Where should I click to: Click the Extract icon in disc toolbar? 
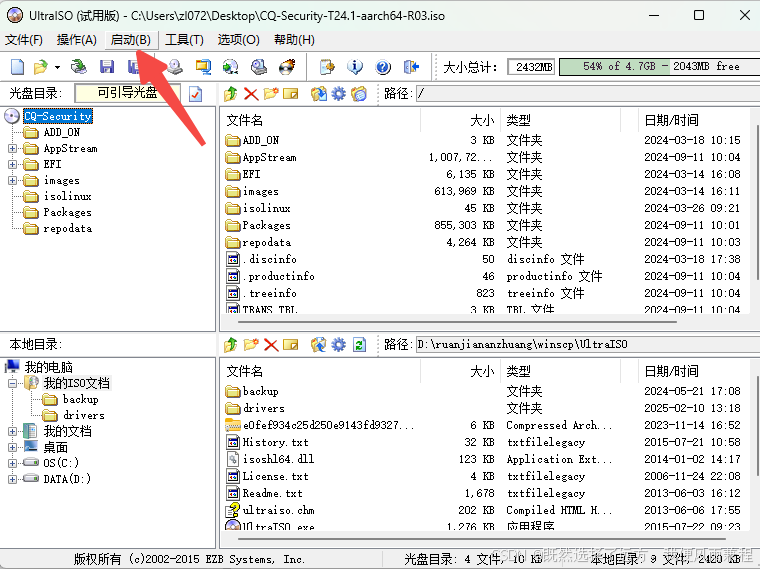(318, 94)
